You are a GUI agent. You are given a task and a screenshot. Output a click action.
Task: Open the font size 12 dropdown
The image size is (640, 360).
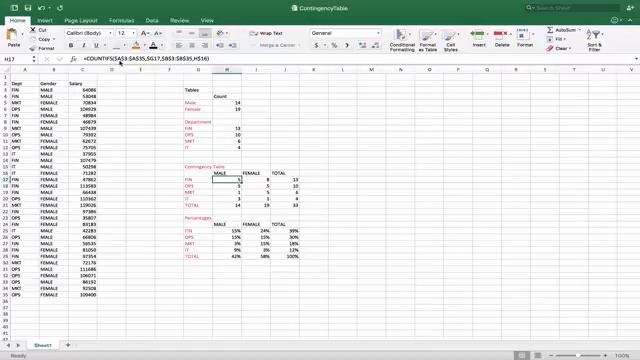point(133,33)
